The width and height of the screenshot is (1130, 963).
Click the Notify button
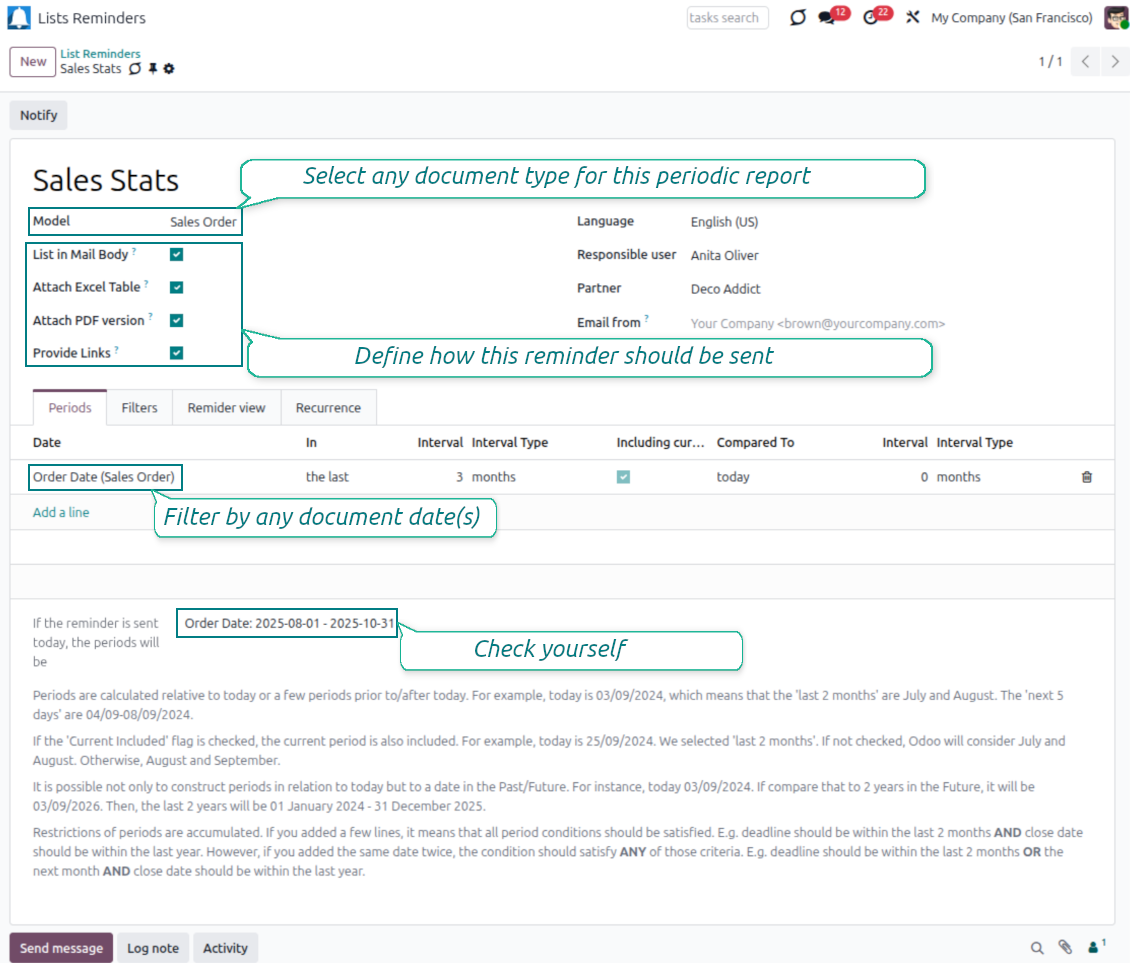coord(39,115)
